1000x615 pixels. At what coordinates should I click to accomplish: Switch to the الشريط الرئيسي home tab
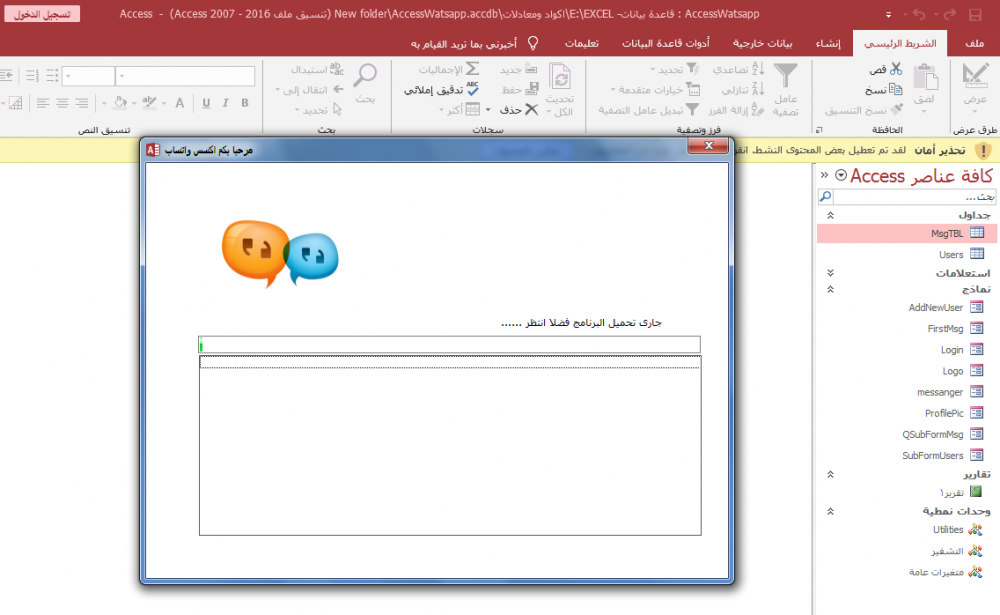(901, 43)
